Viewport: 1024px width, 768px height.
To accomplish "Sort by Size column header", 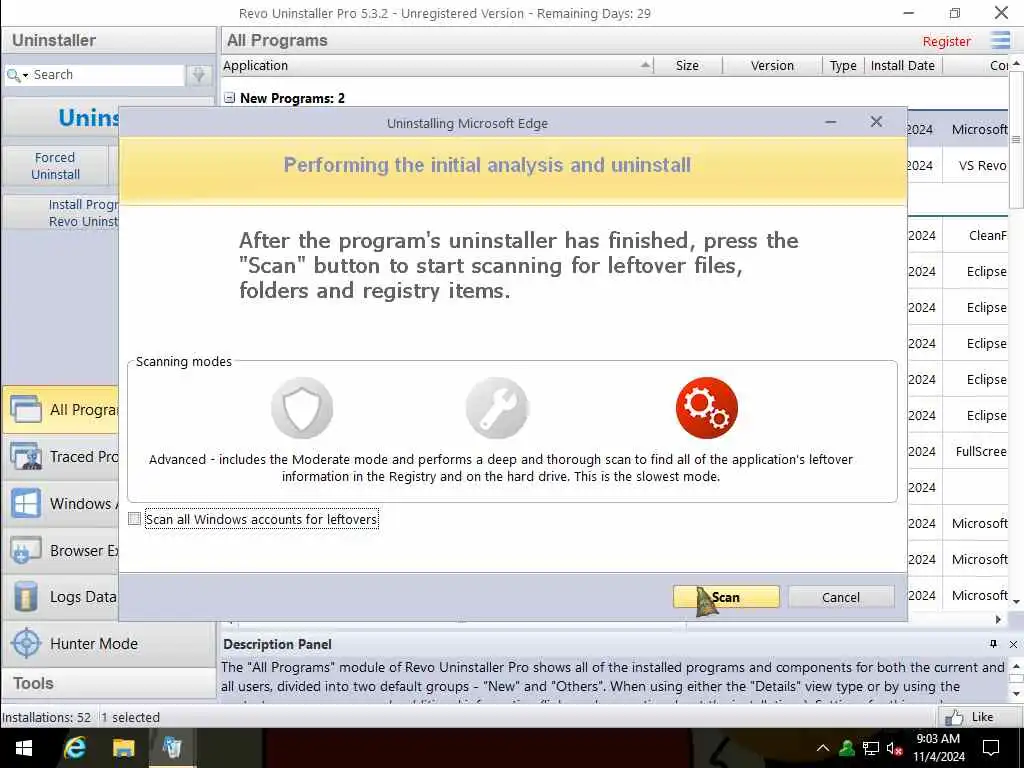I will (688, 65).
